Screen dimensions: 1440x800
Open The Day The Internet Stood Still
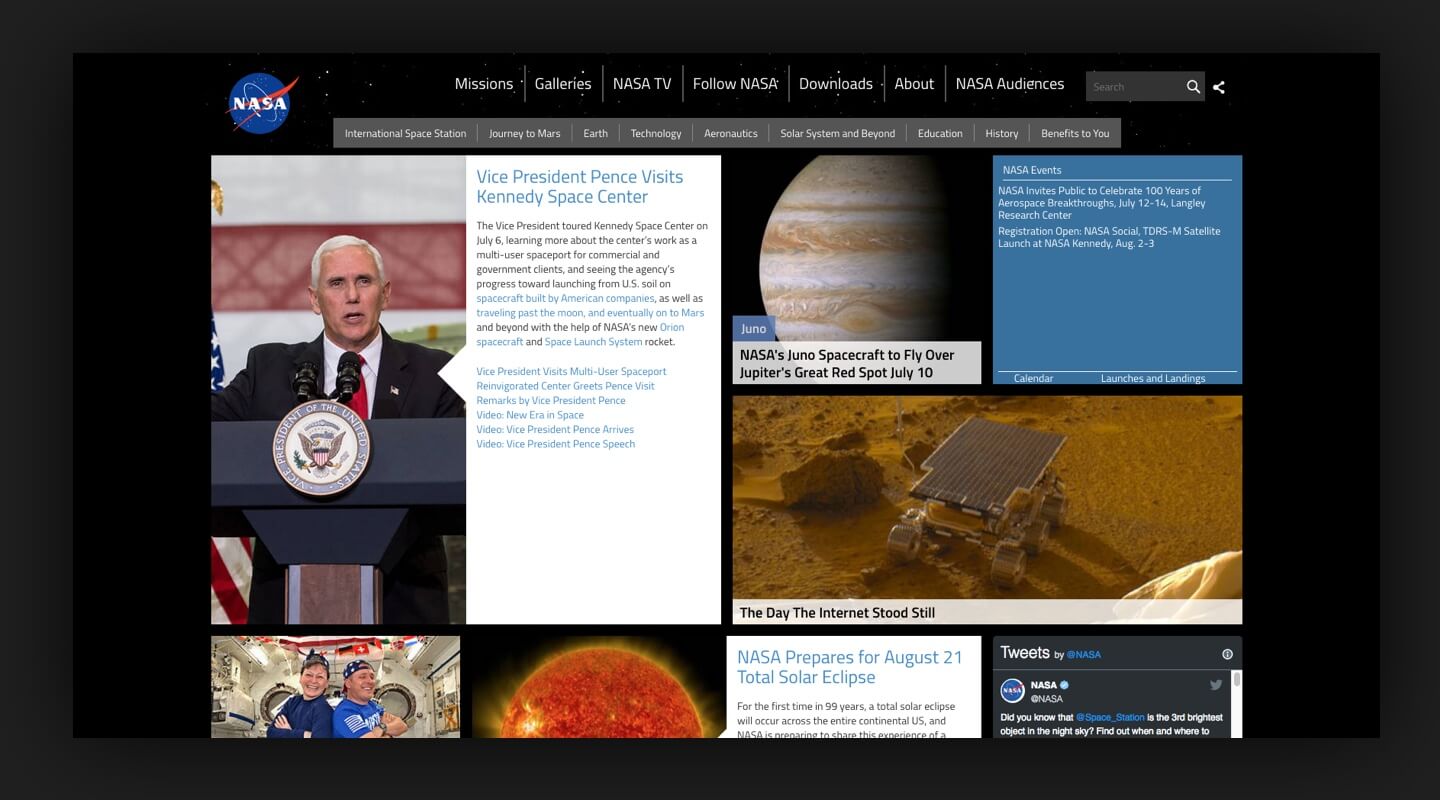pos(837,613)
